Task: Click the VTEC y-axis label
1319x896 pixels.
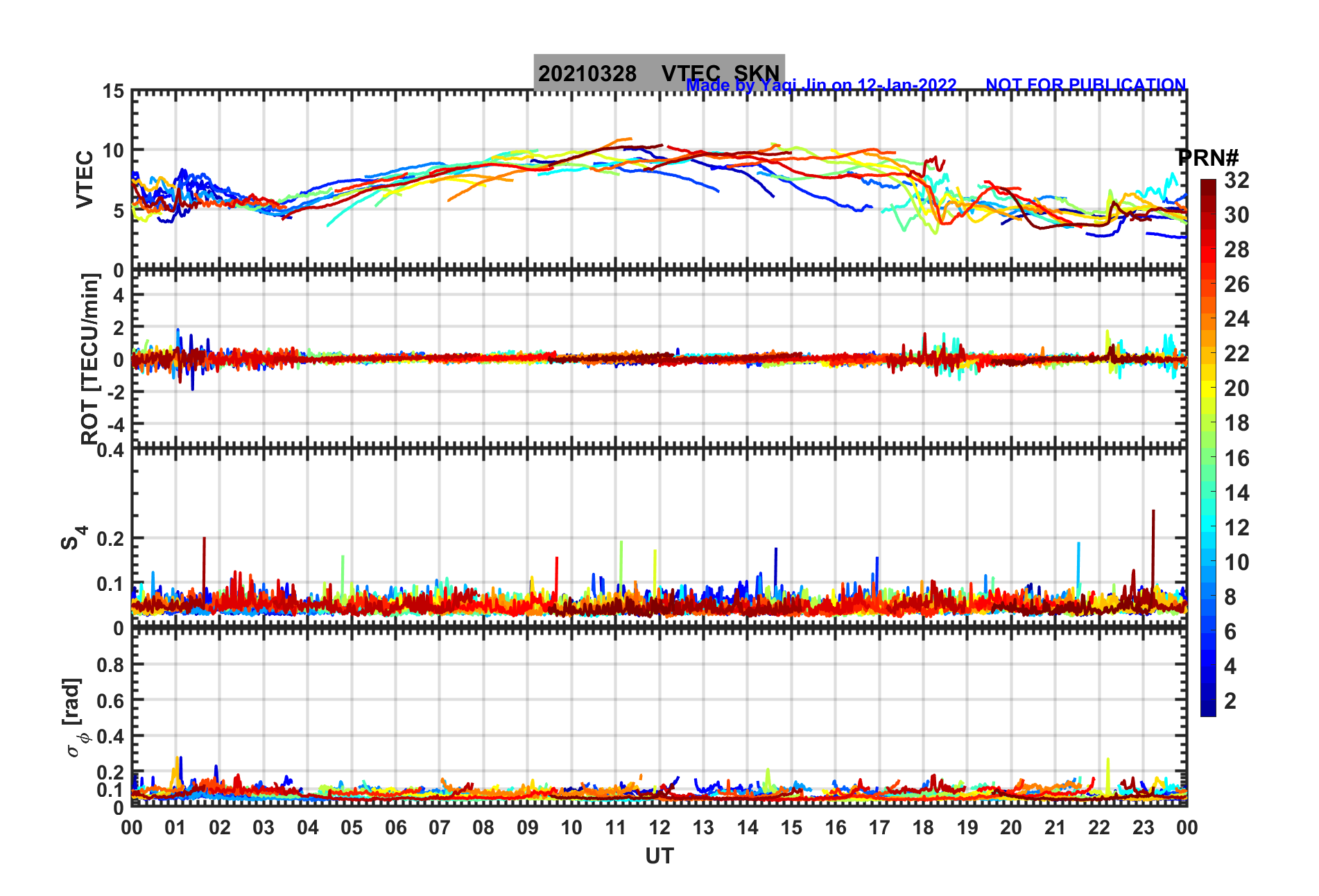Action: (85, 180)
